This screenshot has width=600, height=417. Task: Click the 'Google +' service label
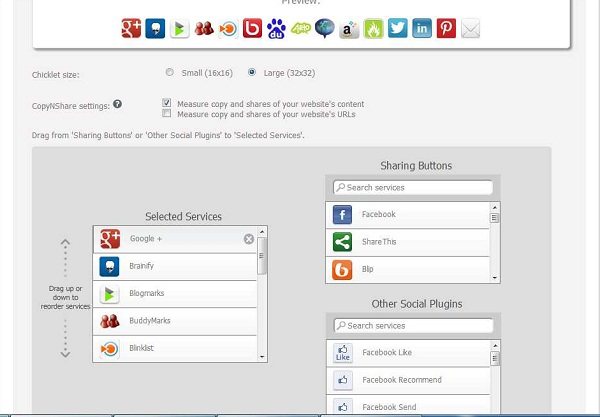tap(146, 239)
